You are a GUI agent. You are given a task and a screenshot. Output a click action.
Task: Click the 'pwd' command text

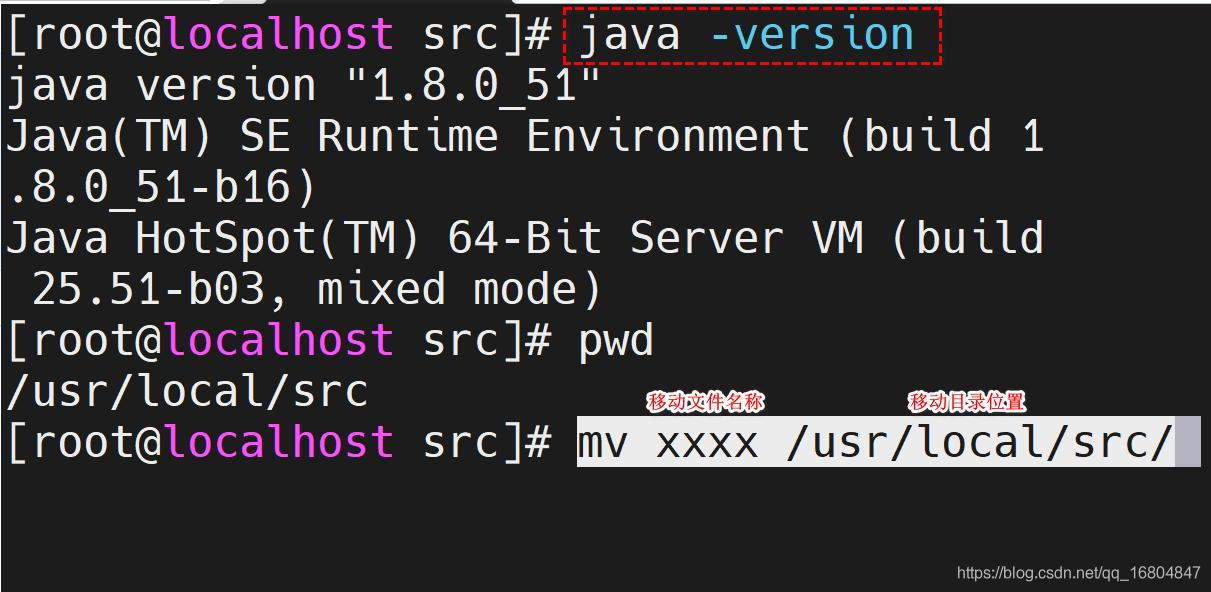point(616,342)
